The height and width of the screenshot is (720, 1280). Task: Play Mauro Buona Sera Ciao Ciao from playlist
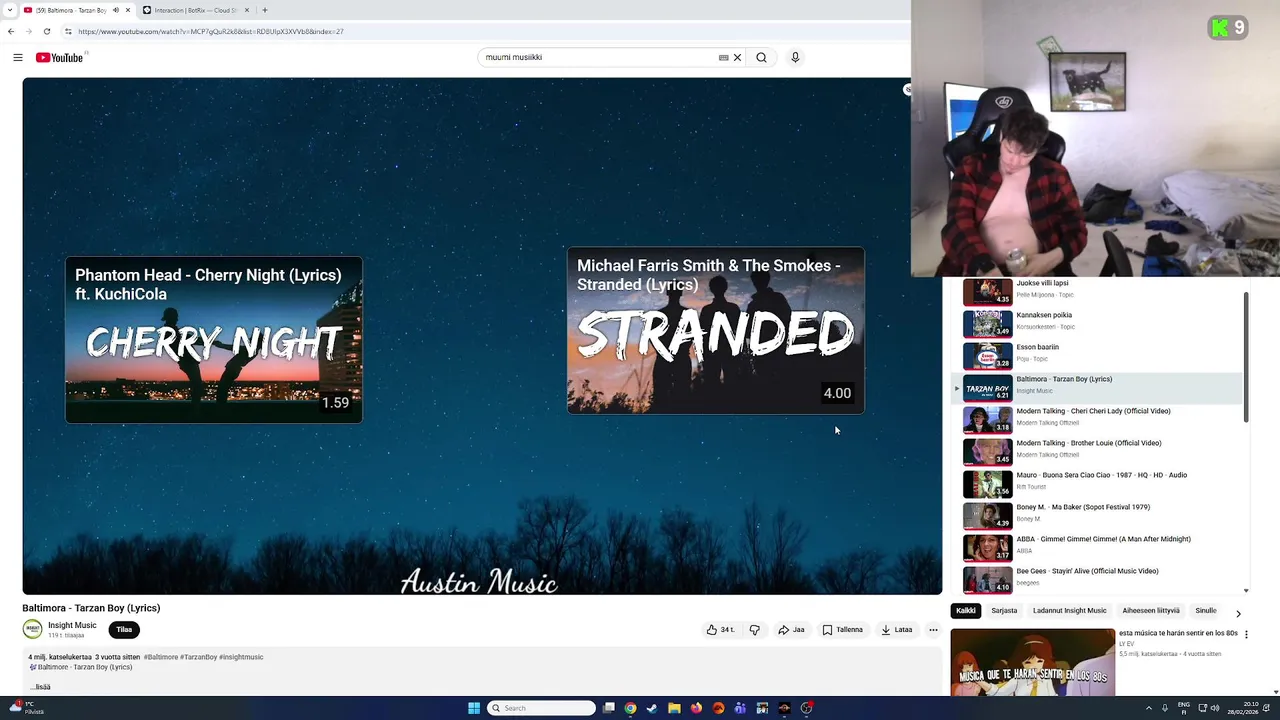1096,483
